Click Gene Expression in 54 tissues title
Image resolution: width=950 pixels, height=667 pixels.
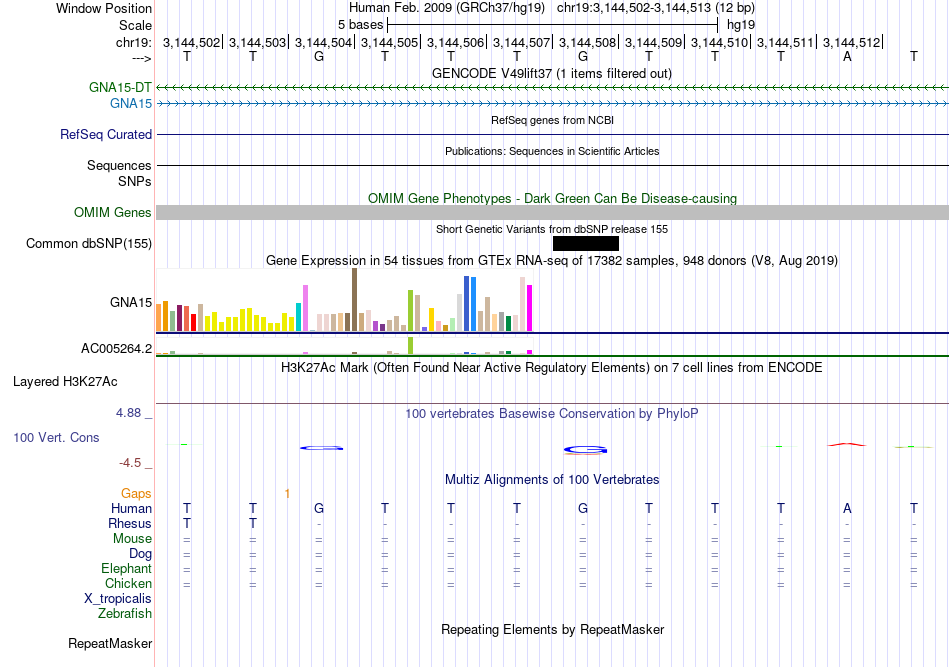(552, 260)
